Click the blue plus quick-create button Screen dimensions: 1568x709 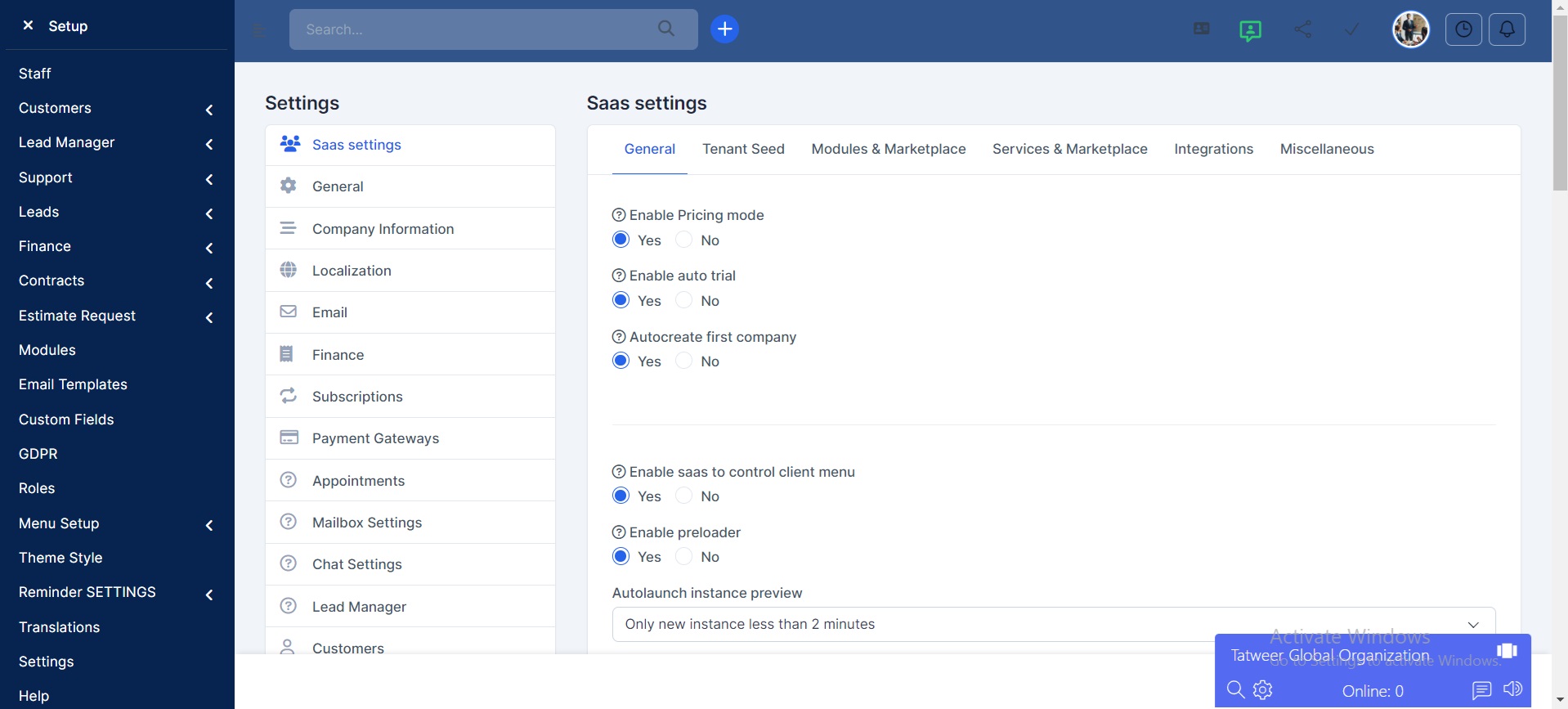click(x=724, y=29)
